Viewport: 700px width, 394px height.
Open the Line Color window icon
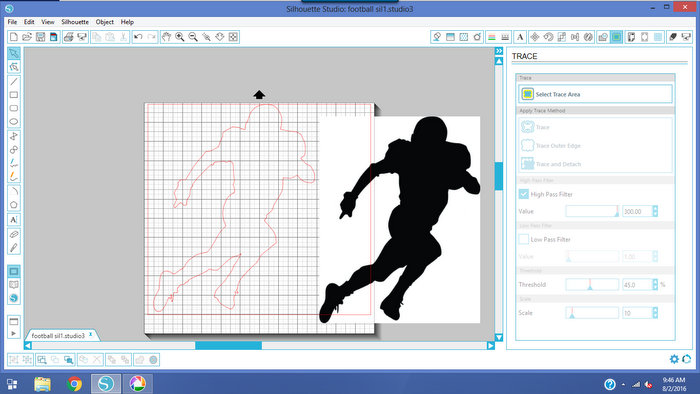click(492, 37)
